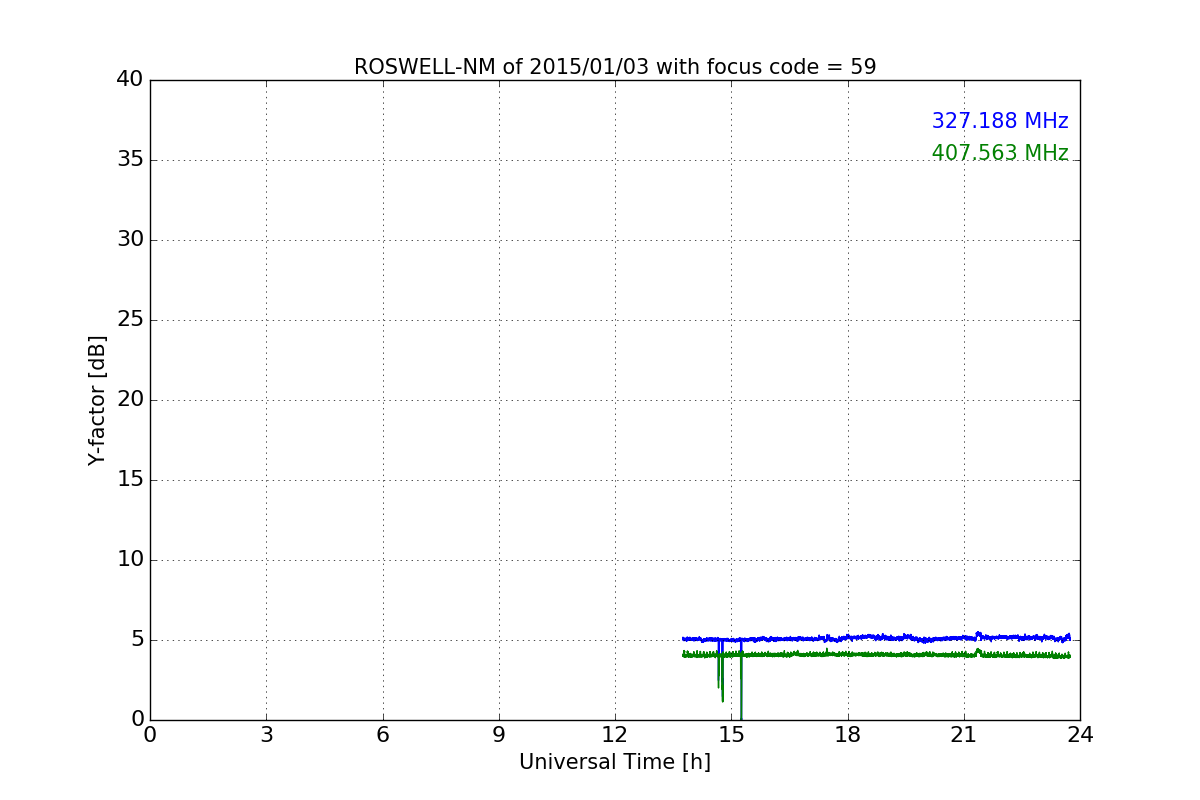Click the y-axis tick label 35
The height and width of the screenshot is (800, 1200).
130,160
